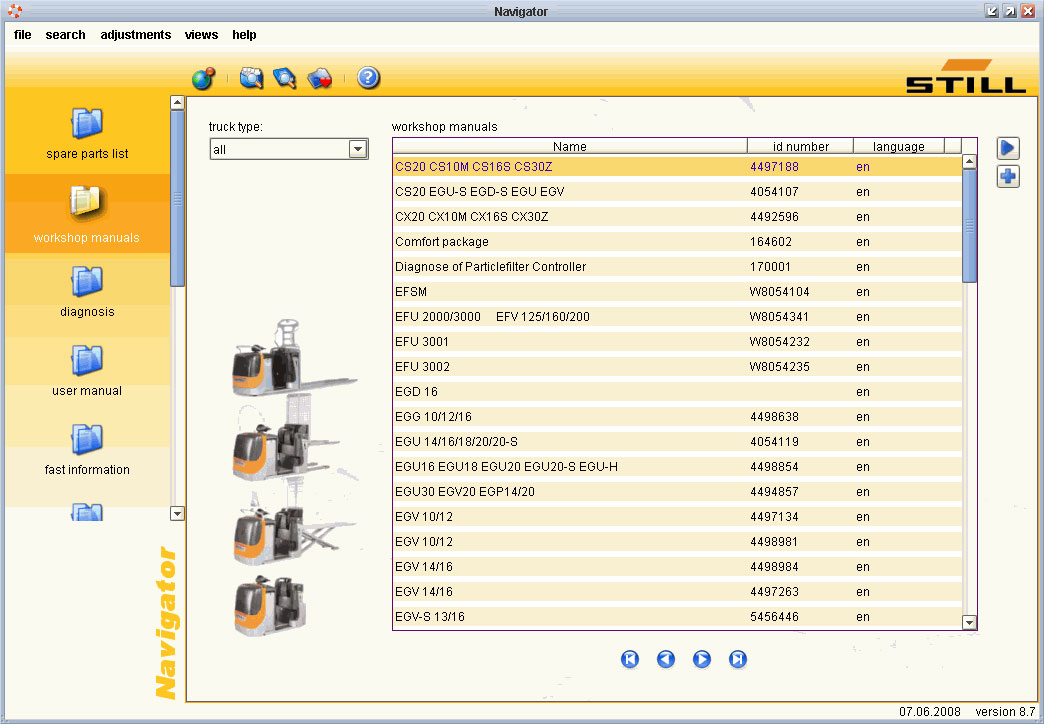Click the manuals table scroll up arrow

969,161
